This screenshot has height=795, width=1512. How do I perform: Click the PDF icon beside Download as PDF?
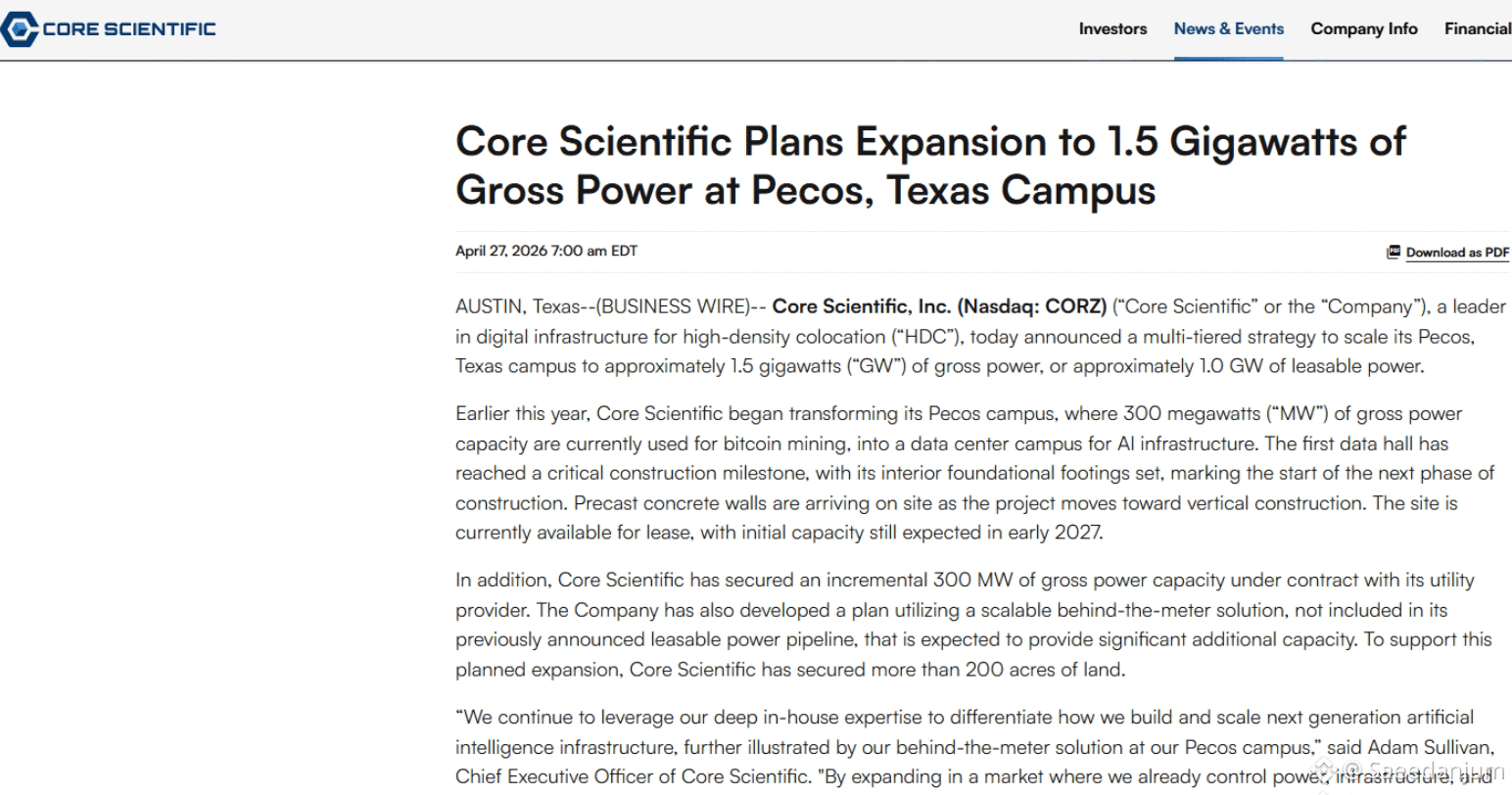1394,252
